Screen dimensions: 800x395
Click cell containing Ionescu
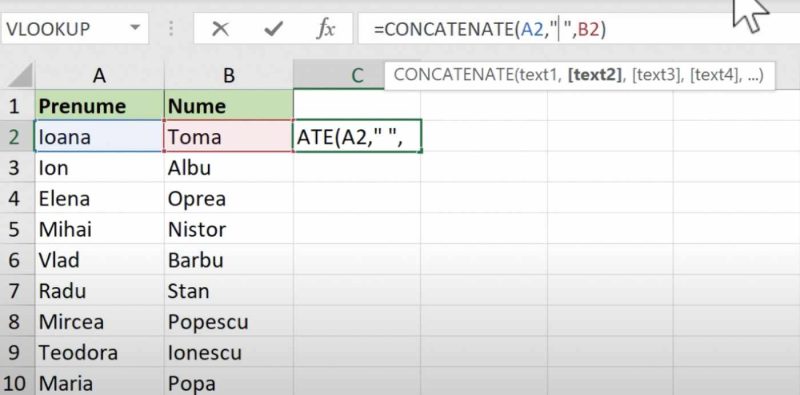coord(229,353)
